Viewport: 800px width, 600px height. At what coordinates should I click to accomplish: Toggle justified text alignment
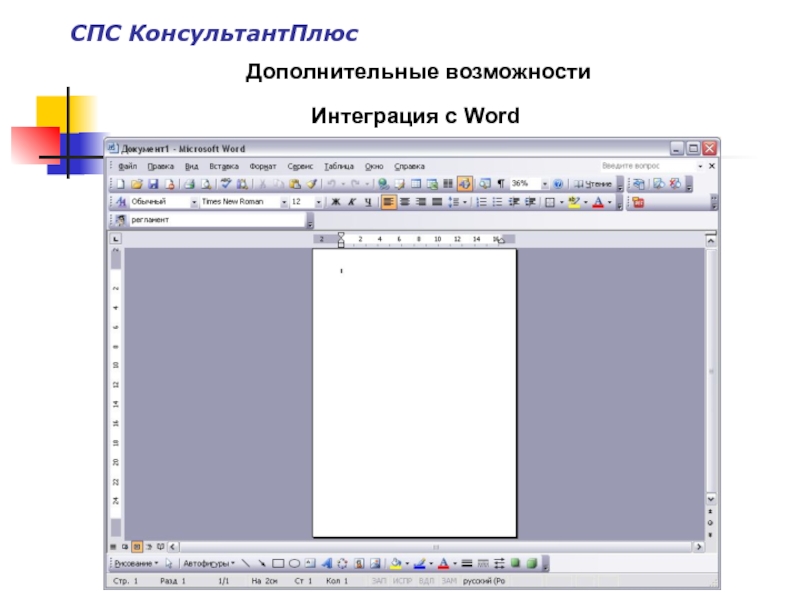(x=437, y=203)
